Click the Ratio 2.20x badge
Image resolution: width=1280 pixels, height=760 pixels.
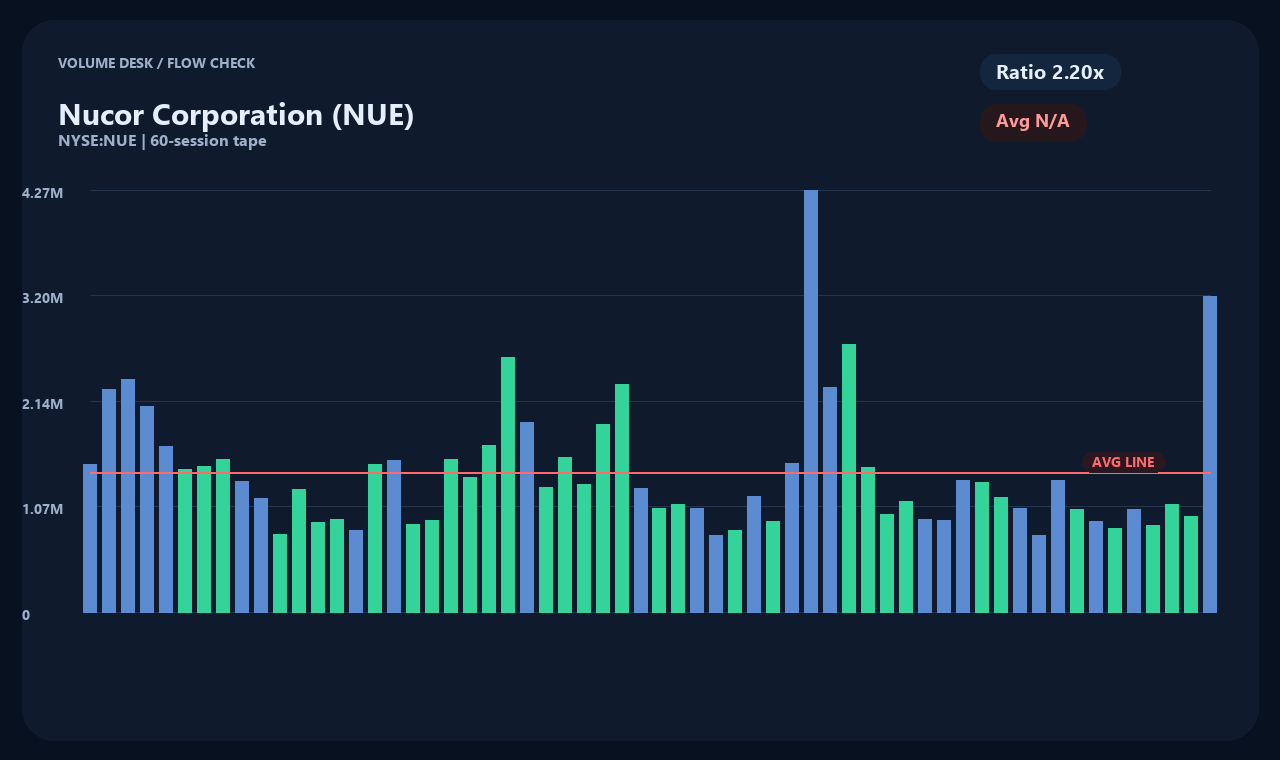(x=1050, y=72)
